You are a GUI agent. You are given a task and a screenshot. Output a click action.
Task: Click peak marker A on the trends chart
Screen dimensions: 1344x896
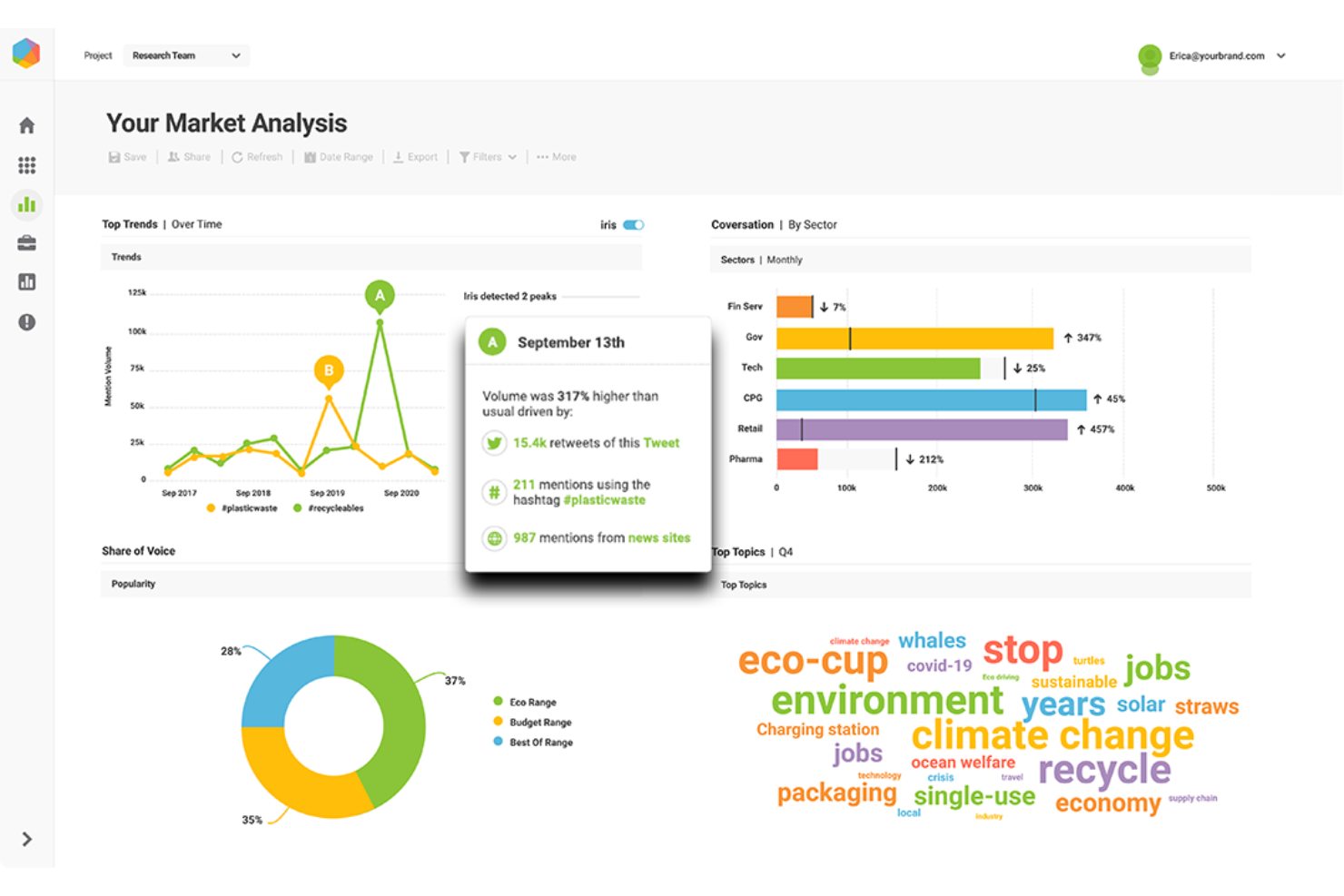coord(380,294)
